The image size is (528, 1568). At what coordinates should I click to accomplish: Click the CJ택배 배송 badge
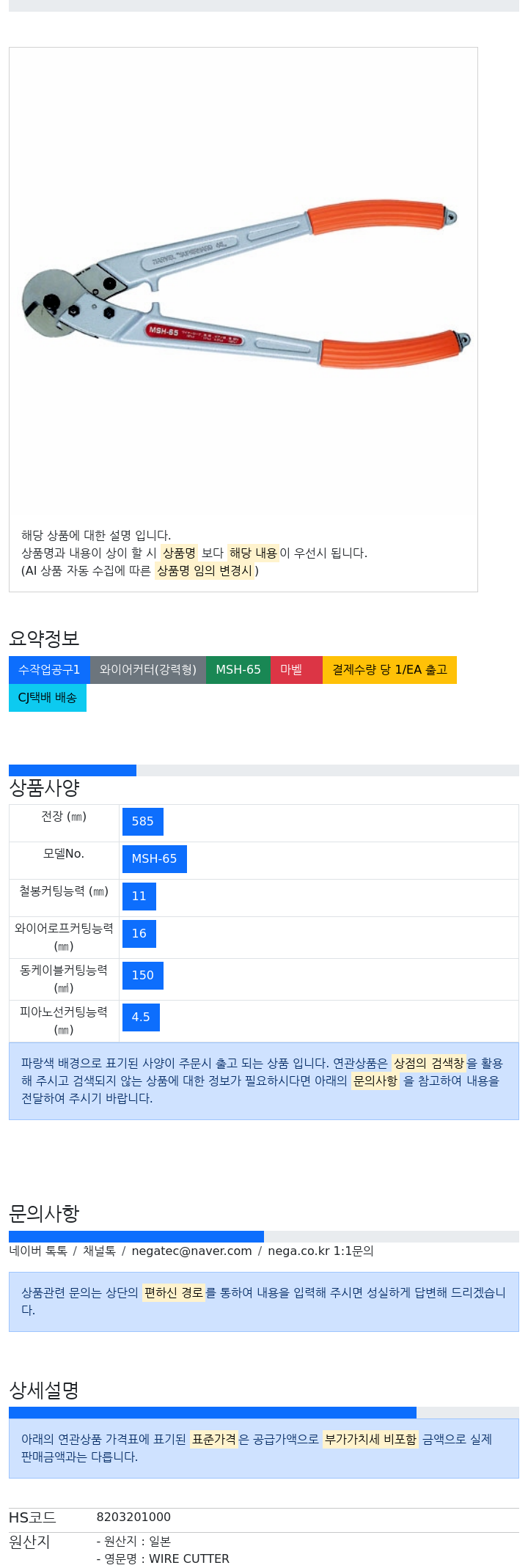point(48,698)
